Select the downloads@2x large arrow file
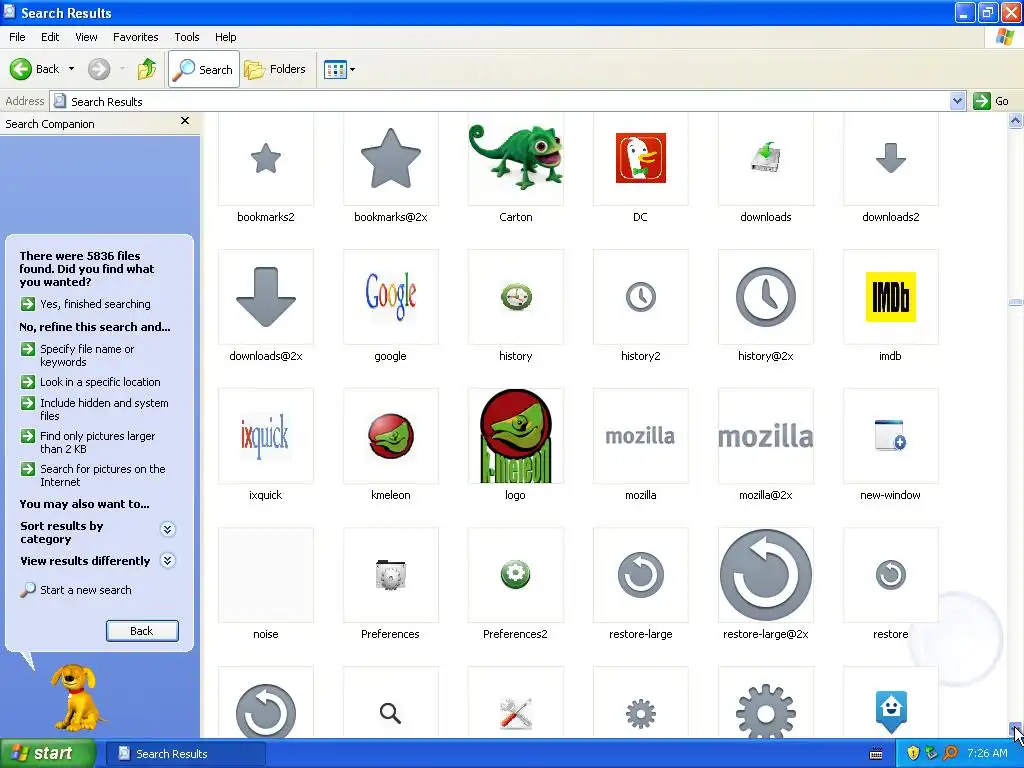 [266, 297]
